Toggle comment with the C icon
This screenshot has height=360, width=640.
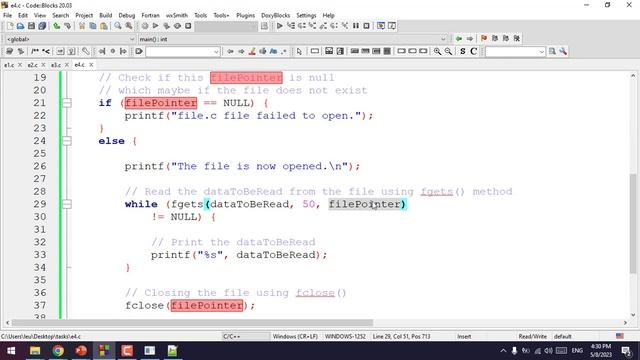click(473, 51)
